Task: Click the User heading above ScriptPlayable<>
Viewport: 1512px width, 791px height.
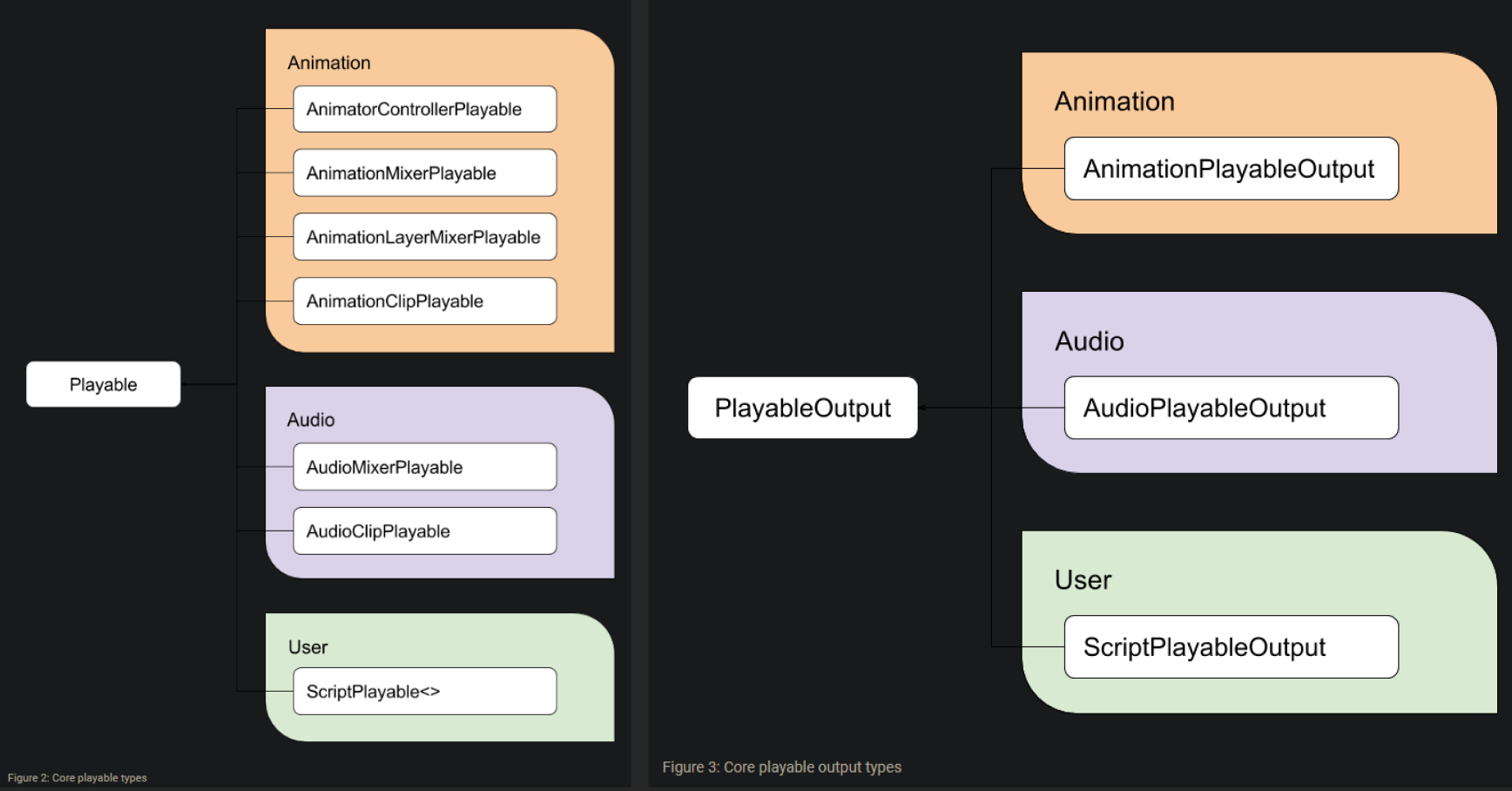Action: 307,647
